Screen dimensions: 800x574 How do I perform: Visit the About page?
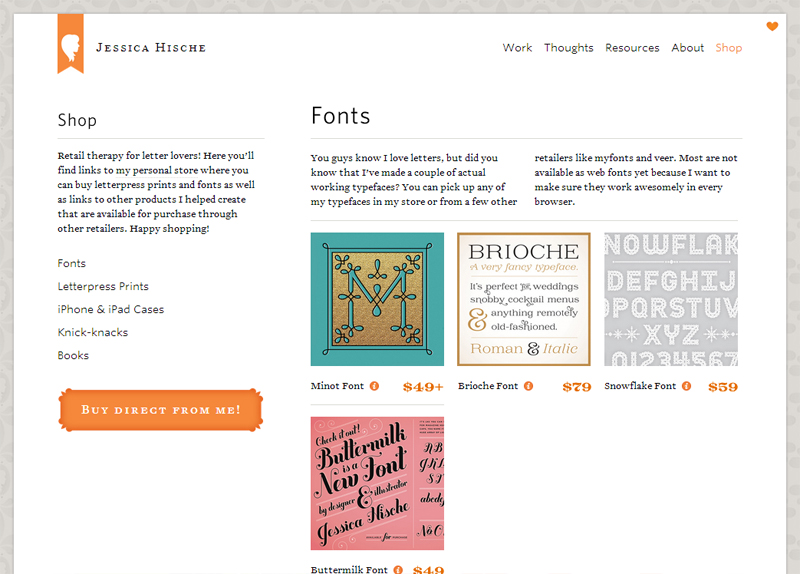click(687, 48)
